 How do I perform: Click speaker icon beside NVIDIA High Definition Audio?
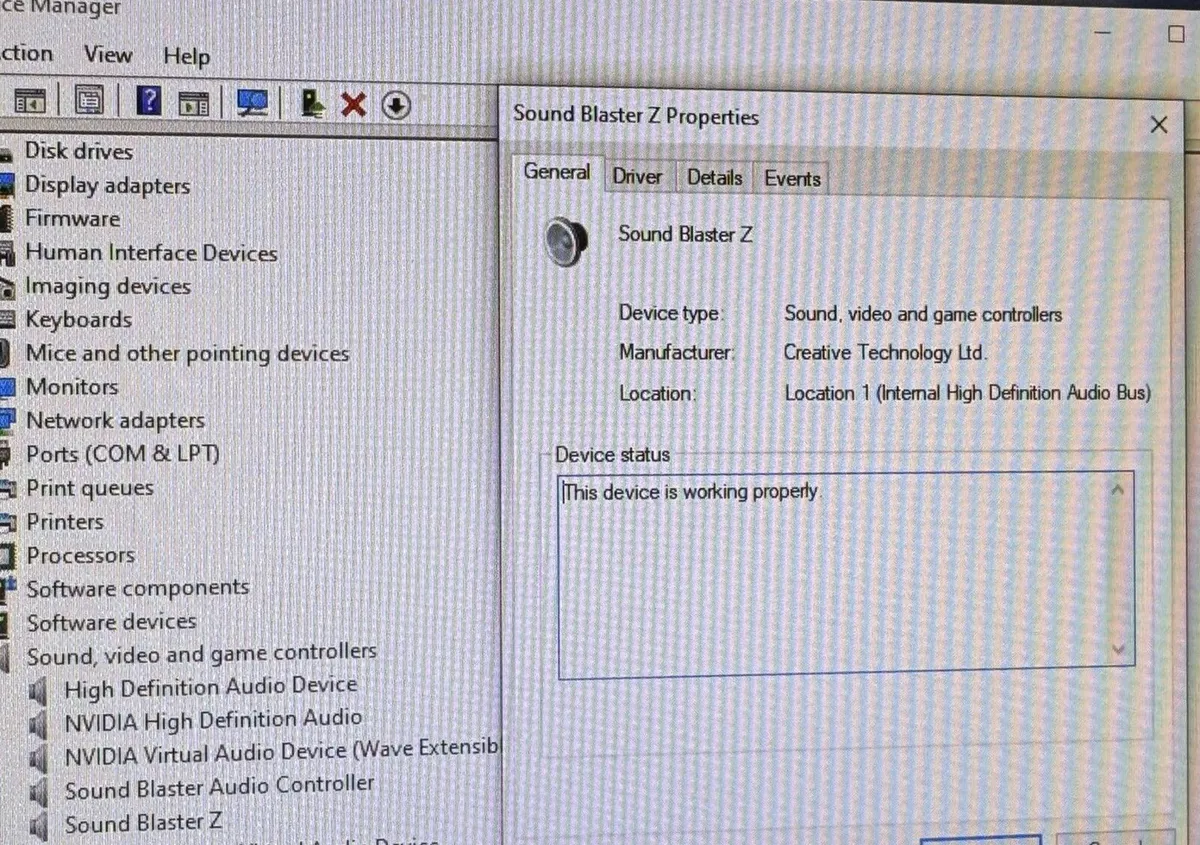click(x=39, y=724)
